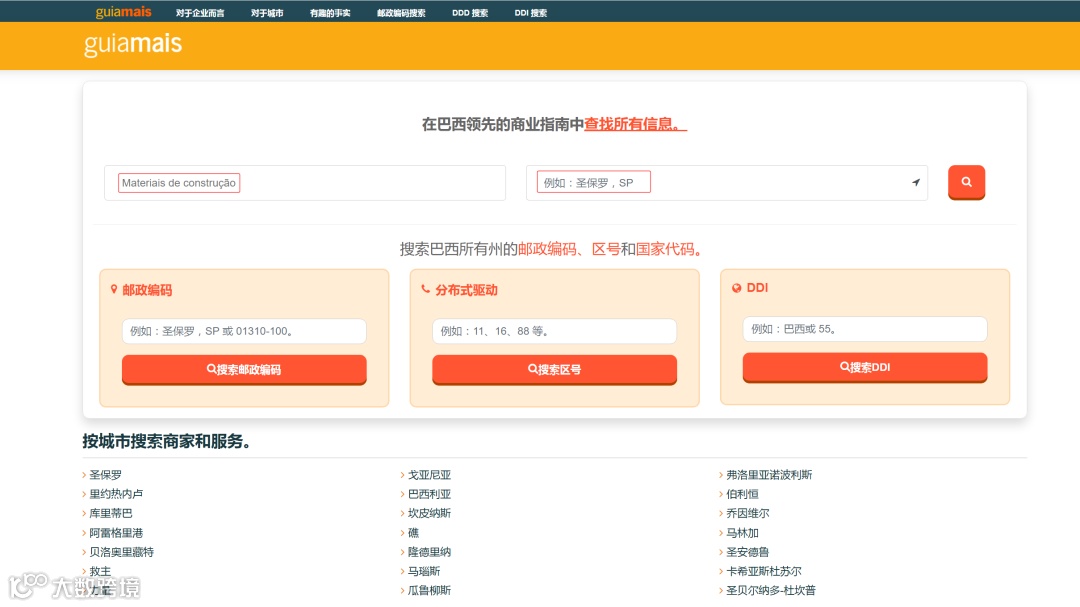This screenshot has height=607, width=1080.
Task: Click the location arrow icon in city field
Action: pyautogui.click(x=915, y=183)
